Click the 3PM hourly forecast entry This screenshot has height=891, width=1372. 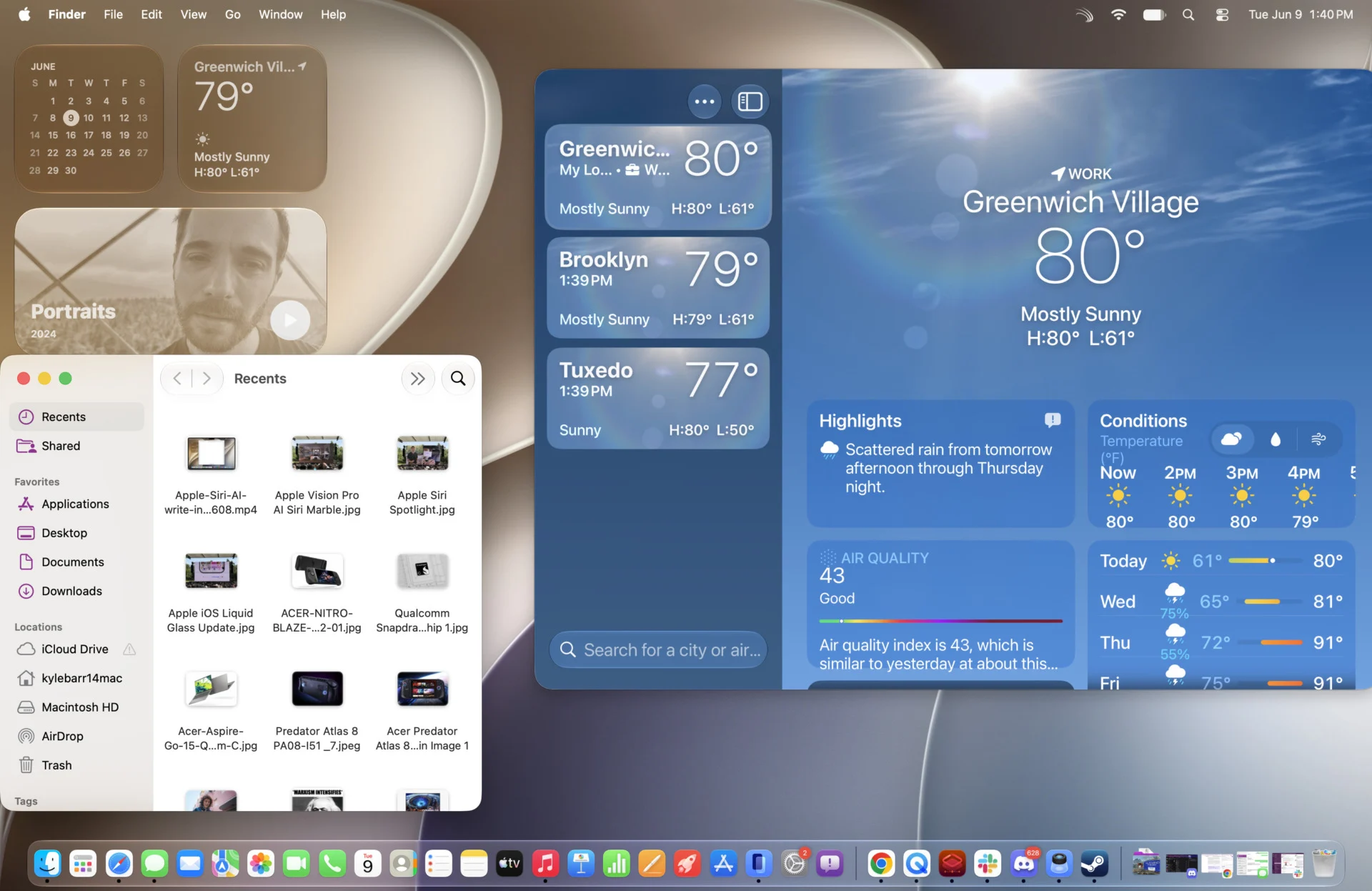(1242, 497)
